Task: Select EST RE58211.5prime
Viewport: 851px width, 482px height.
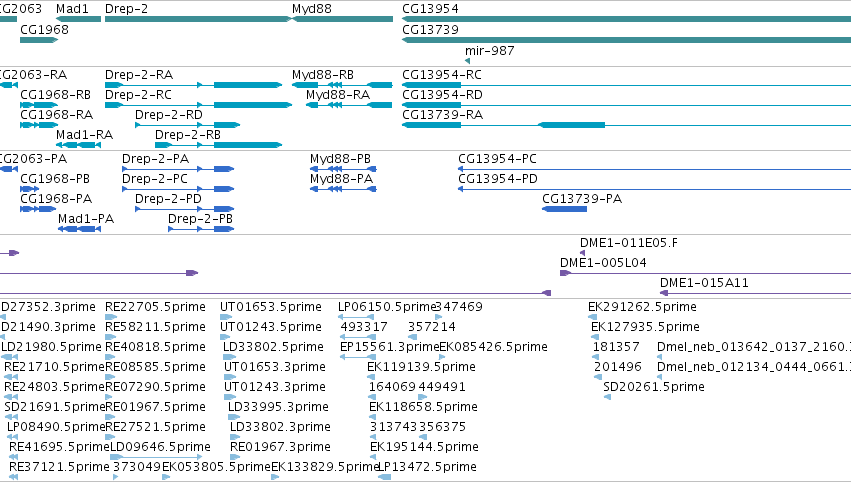Action: point(110,337)
